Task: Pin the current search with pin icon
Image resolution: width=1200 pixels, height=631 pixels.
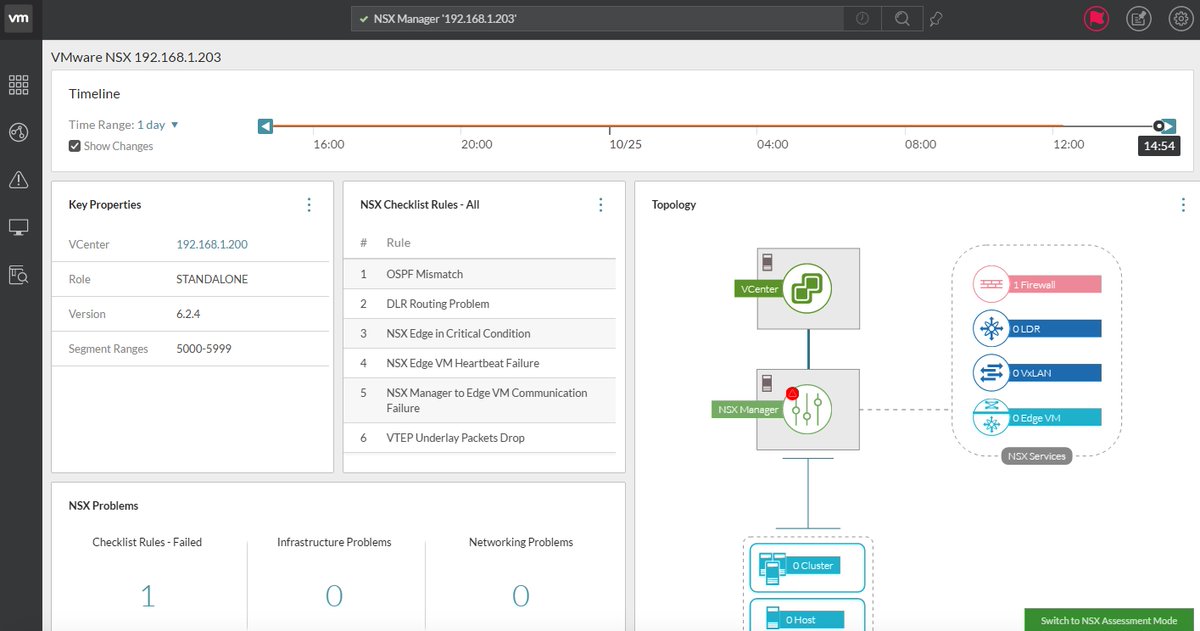Action: [936, 19]
